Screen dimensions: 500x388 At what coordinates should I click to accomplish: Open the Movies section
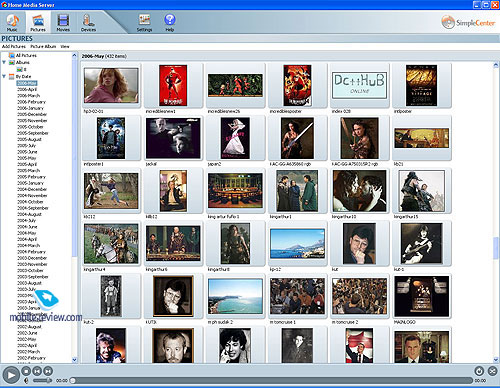[x=63, y=22]
